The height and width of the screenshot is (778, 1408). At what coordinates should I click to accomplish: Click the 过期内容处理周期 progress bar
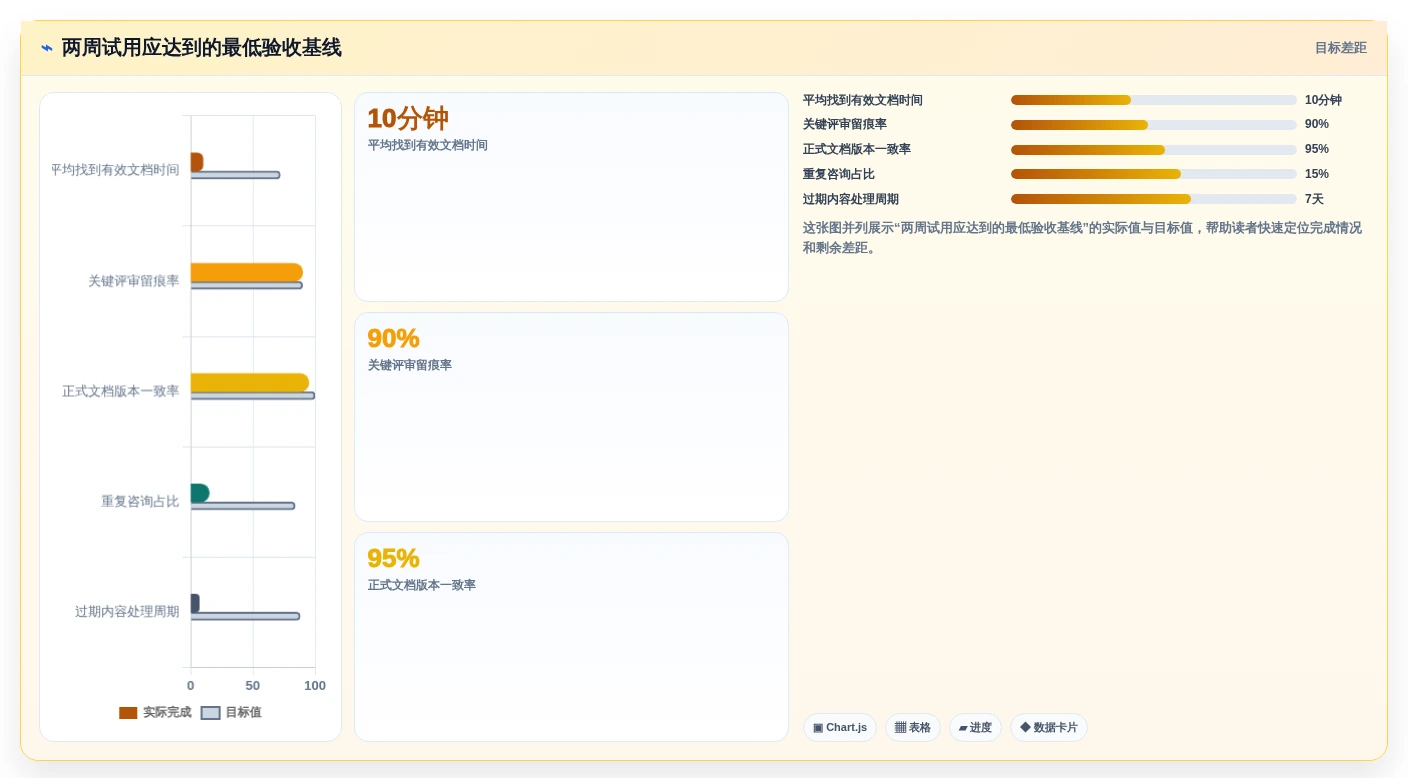[1153, 199]
